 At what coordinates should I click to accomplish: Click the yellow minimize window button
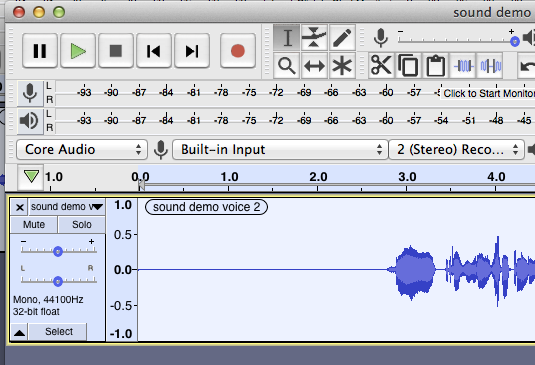39,12
